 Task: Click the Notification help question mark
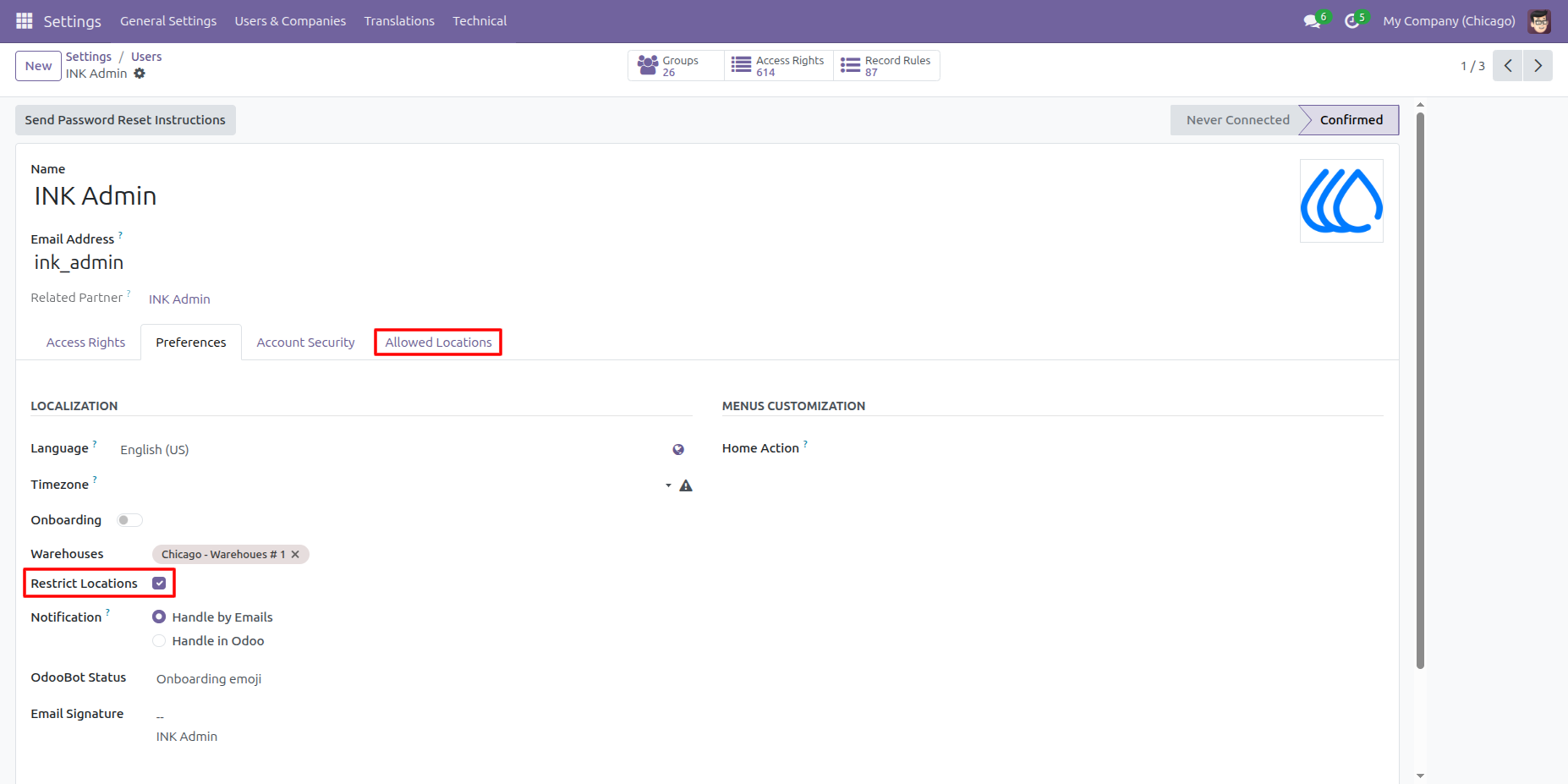tap(107, 612)
